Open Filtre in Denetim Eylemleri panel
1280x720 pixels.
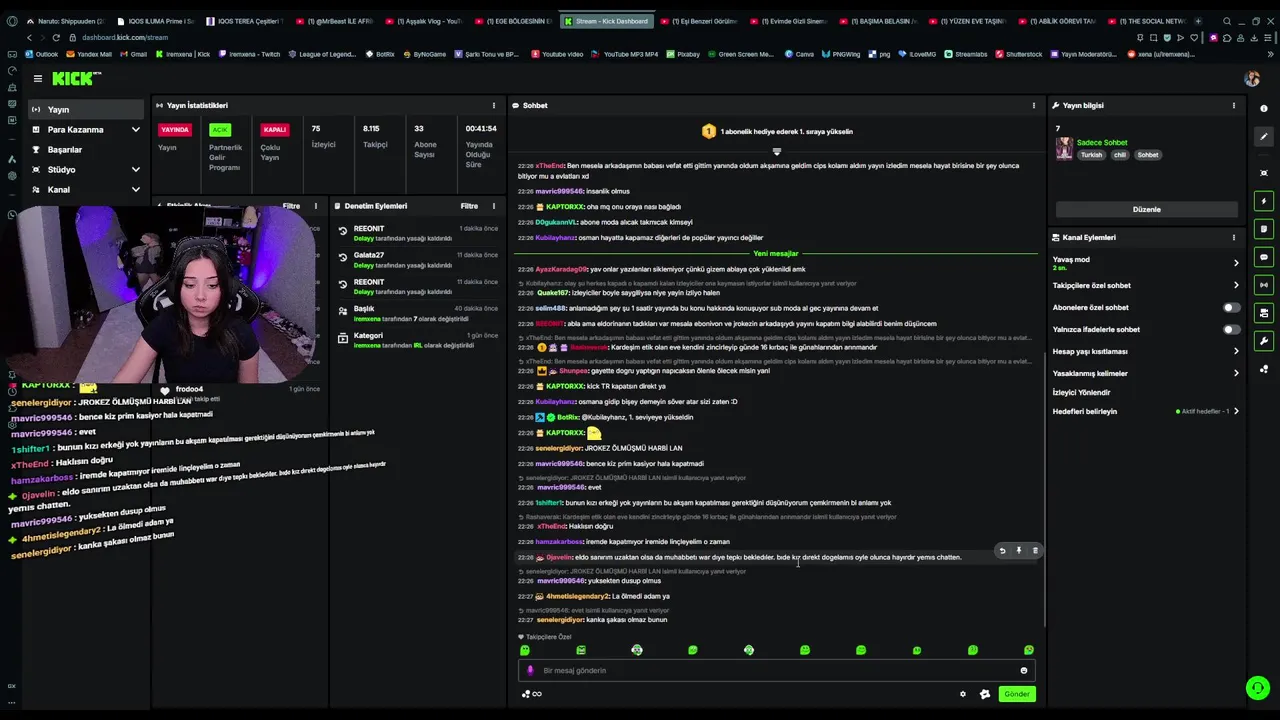pyautogui.click(x=469, y=206)
